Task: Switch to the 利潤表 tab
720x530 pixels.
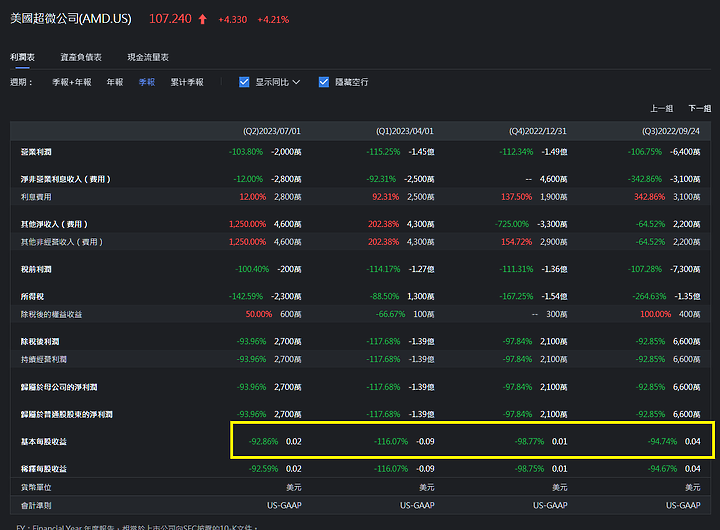Action: pos(22,57)
